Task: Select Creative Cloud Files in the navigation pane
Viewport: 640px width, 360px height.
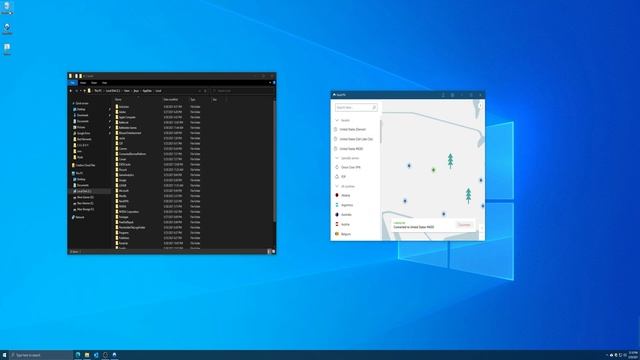Action: [x=84, y=165]
